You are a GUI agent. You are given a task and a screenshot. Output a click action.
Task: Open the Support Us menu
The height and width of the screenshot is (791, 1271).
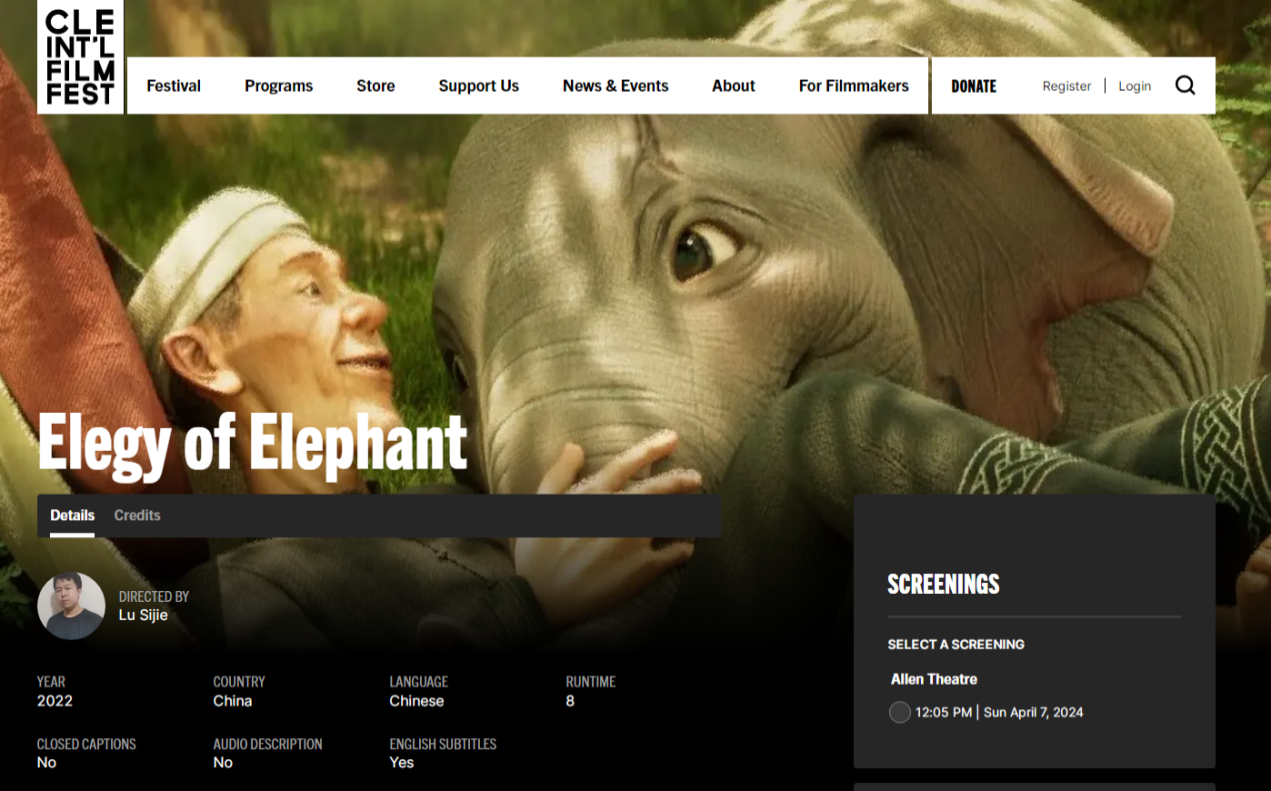click(x=478, y=86)
